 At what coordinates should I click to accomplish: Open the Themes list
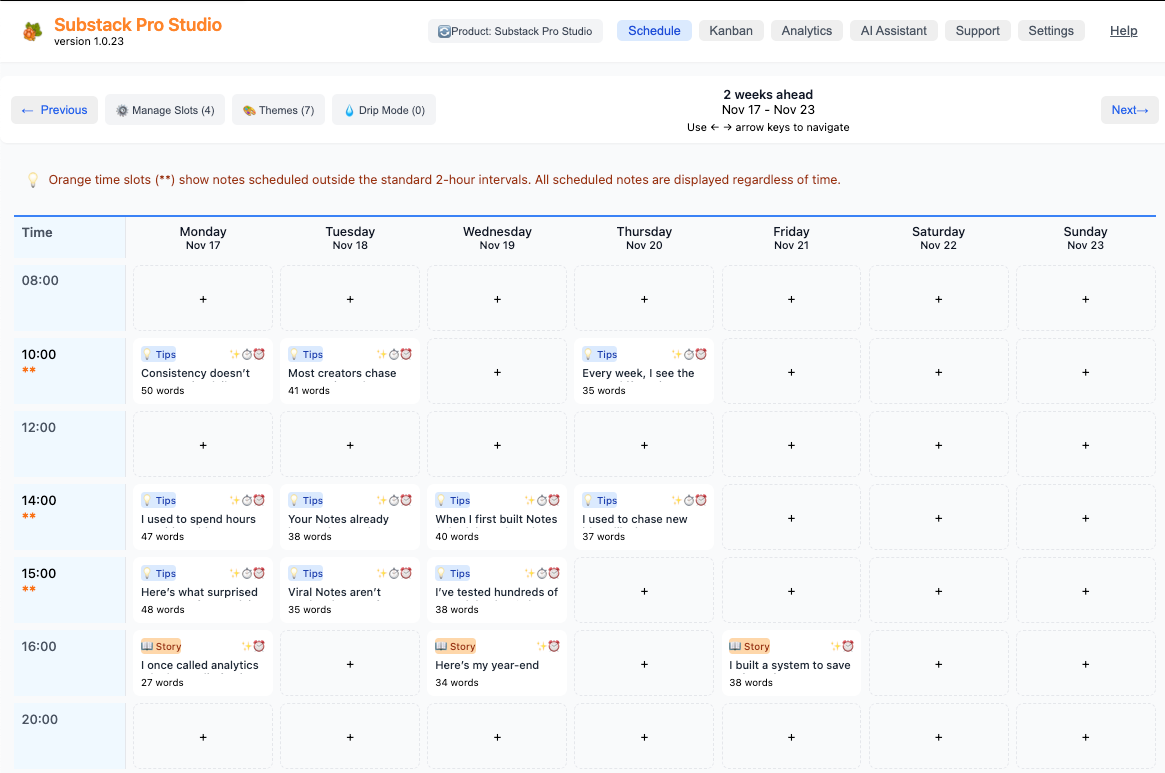(278, 110)
